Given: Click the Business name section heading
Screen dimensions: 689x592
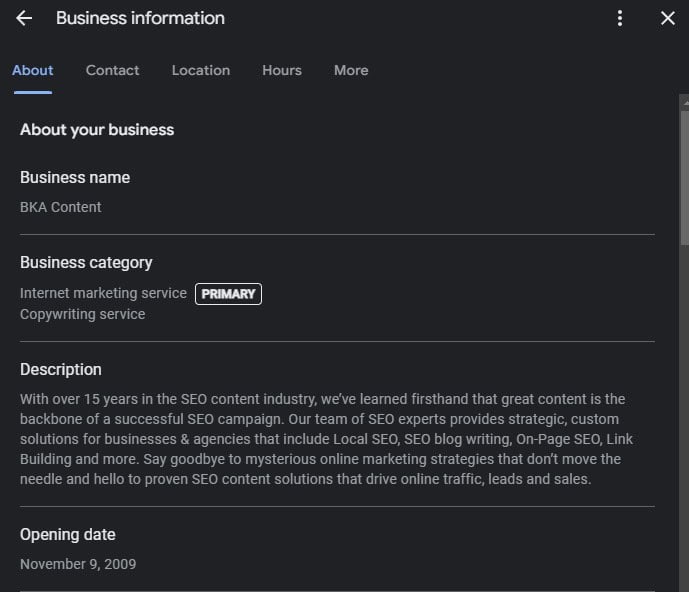Looking at the screenshot, I should tap(75, 177).
